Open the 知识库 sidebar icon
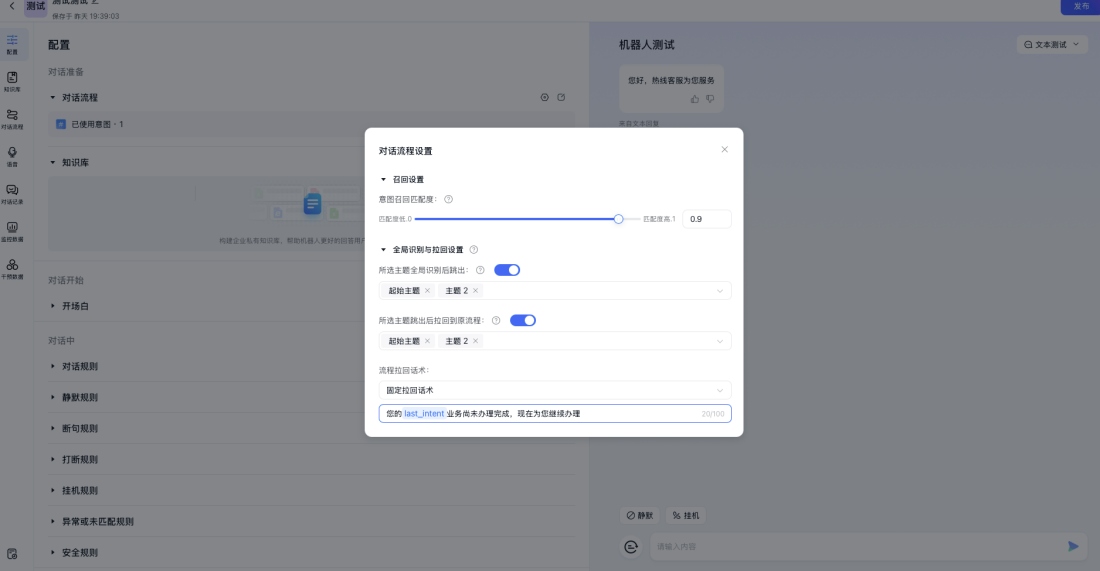1100x571 pixels. 13,81
